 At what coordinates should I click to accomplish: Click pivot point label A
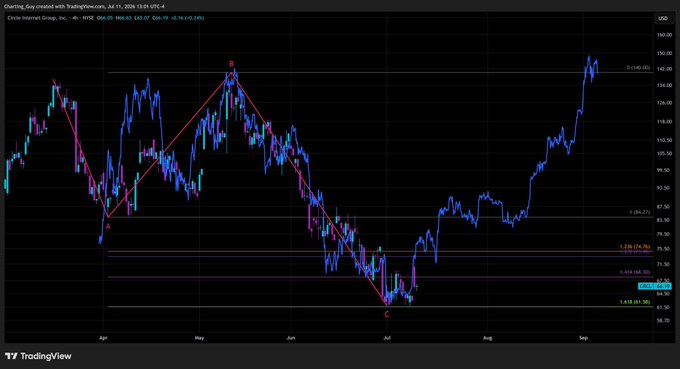coord(108,226)
